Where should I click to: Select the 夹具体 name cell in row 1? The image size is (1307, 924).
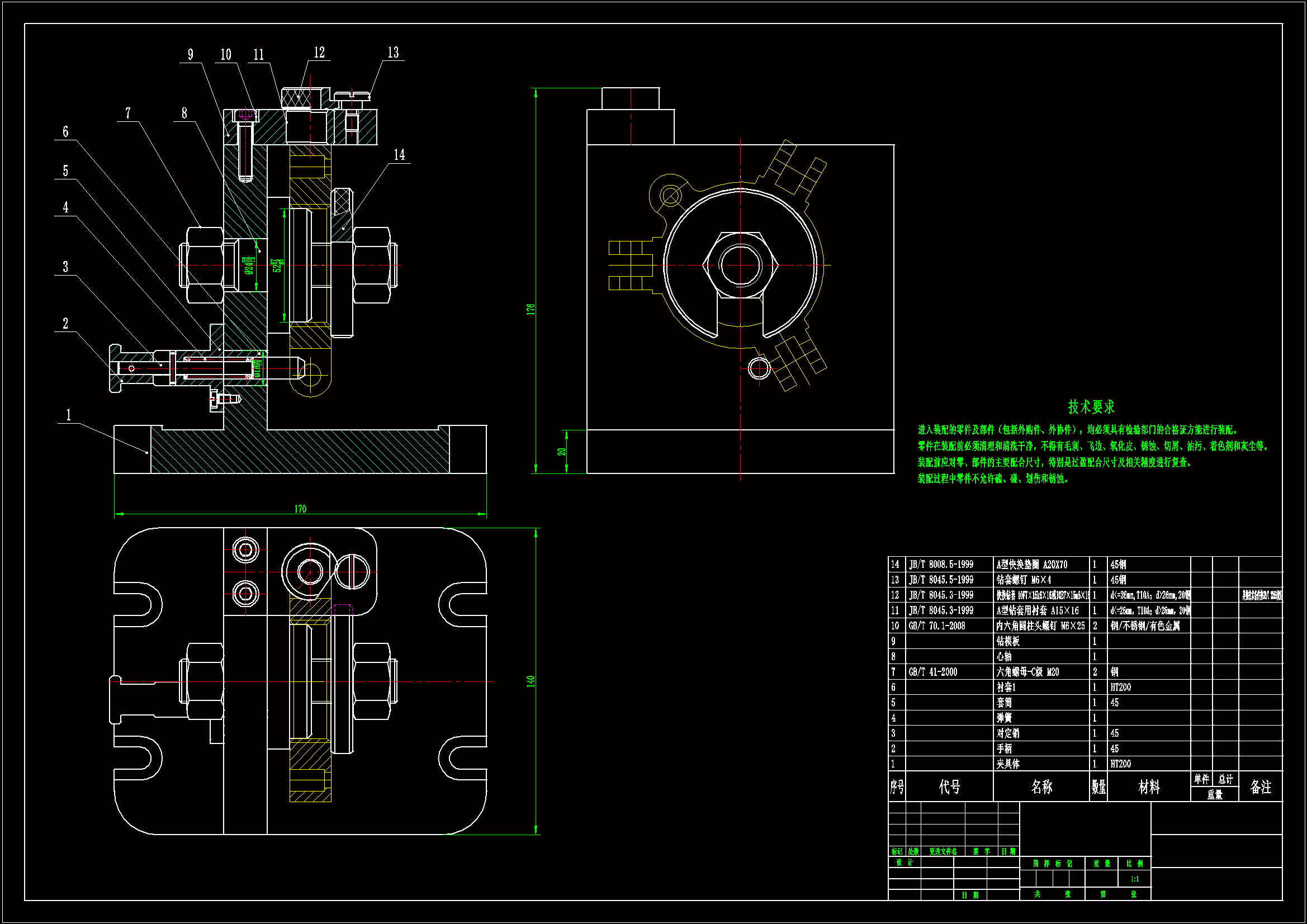click(1008, 764)
